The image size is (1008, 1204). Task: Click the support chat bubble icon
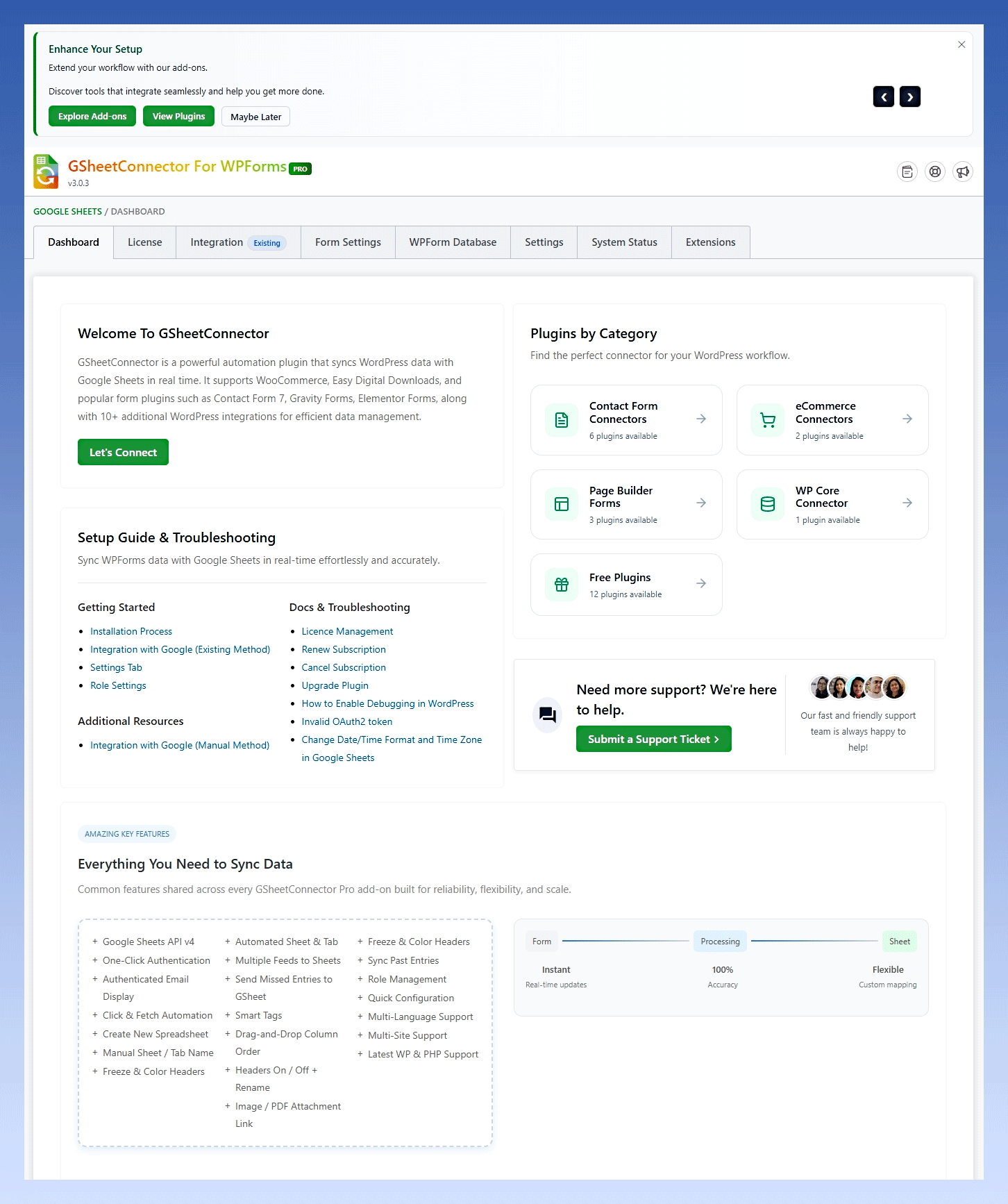coord(548,714)
